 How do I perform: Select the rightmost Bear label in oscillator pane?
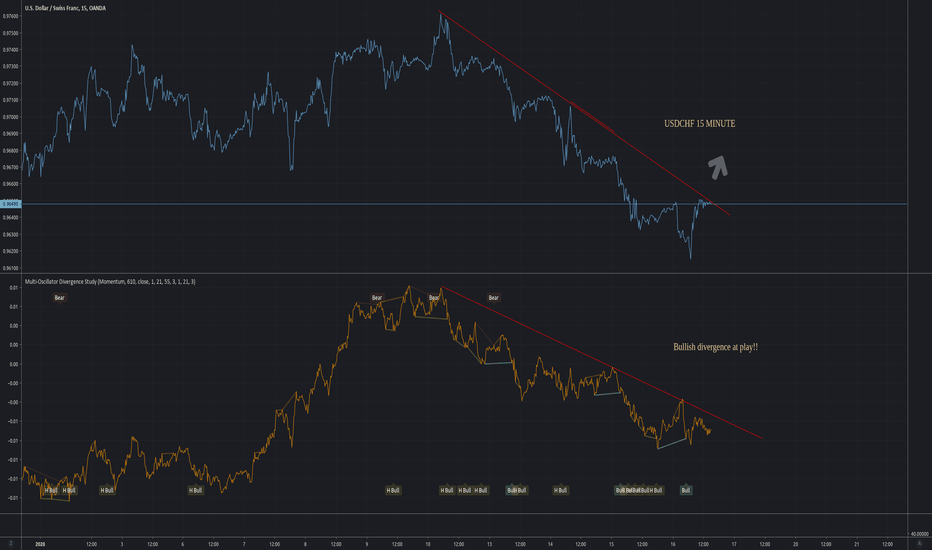pyautogui.click(x=493, y=297)
